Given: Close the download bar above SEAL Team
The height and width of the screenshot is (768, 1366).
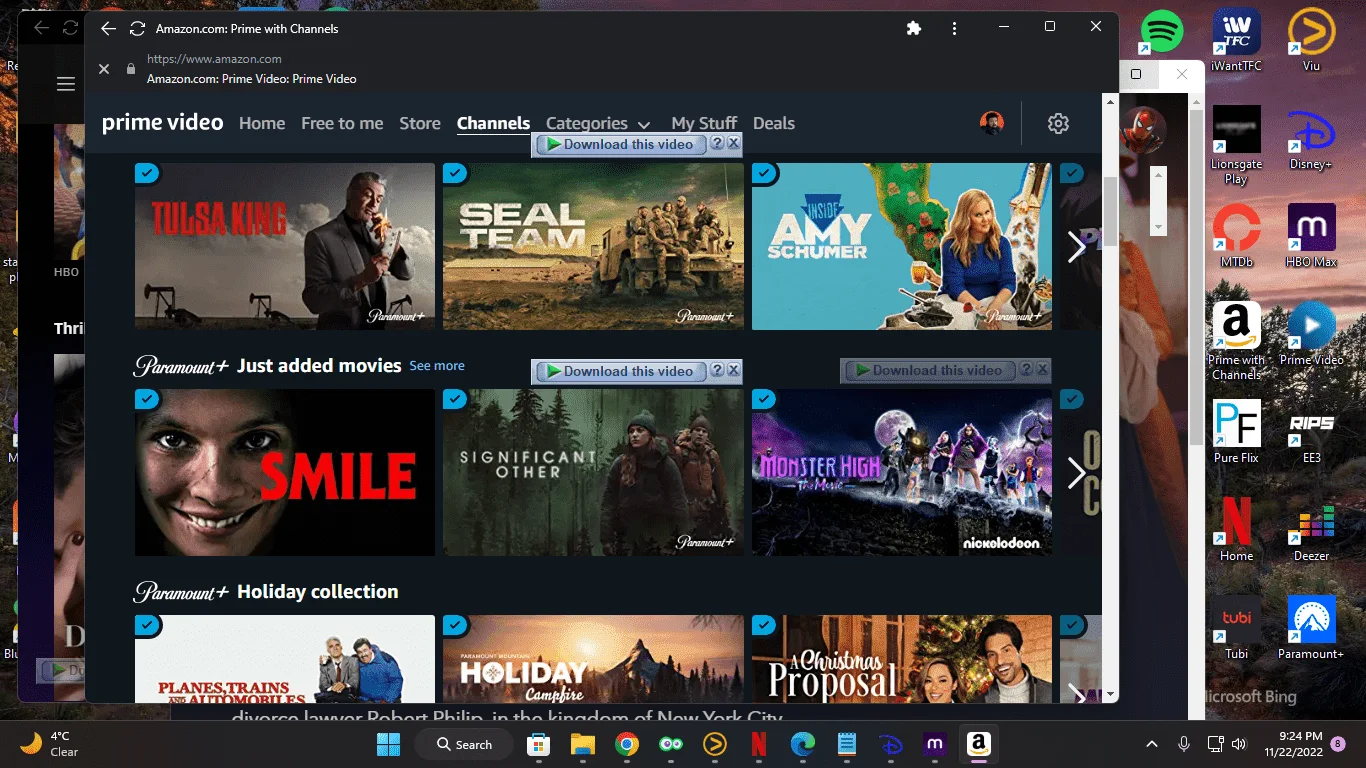Looking at the screenshot, I should point(733,144).
